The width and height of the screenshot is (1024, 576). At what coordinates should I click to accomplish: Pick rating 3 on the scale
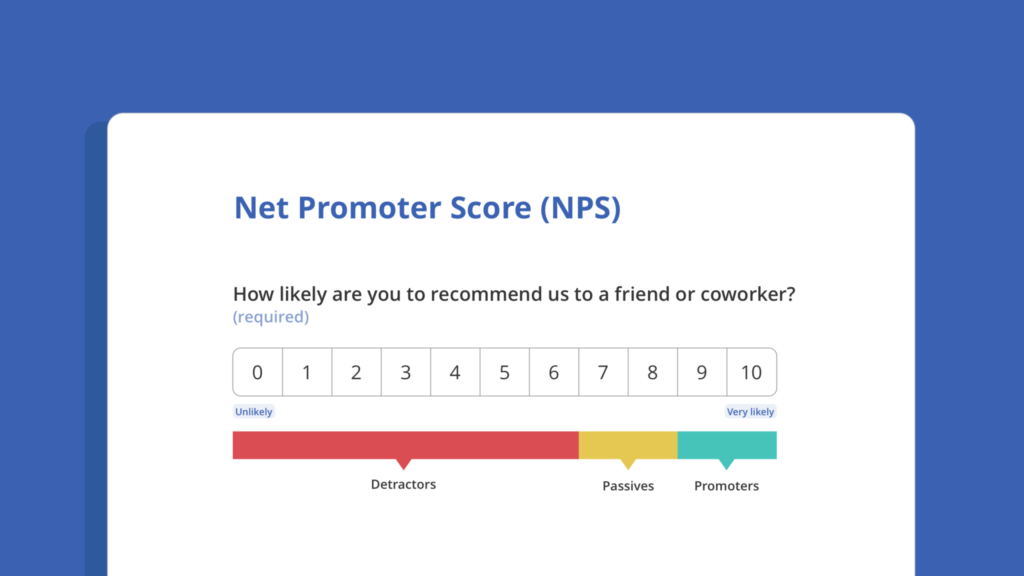tap(406, 372)
